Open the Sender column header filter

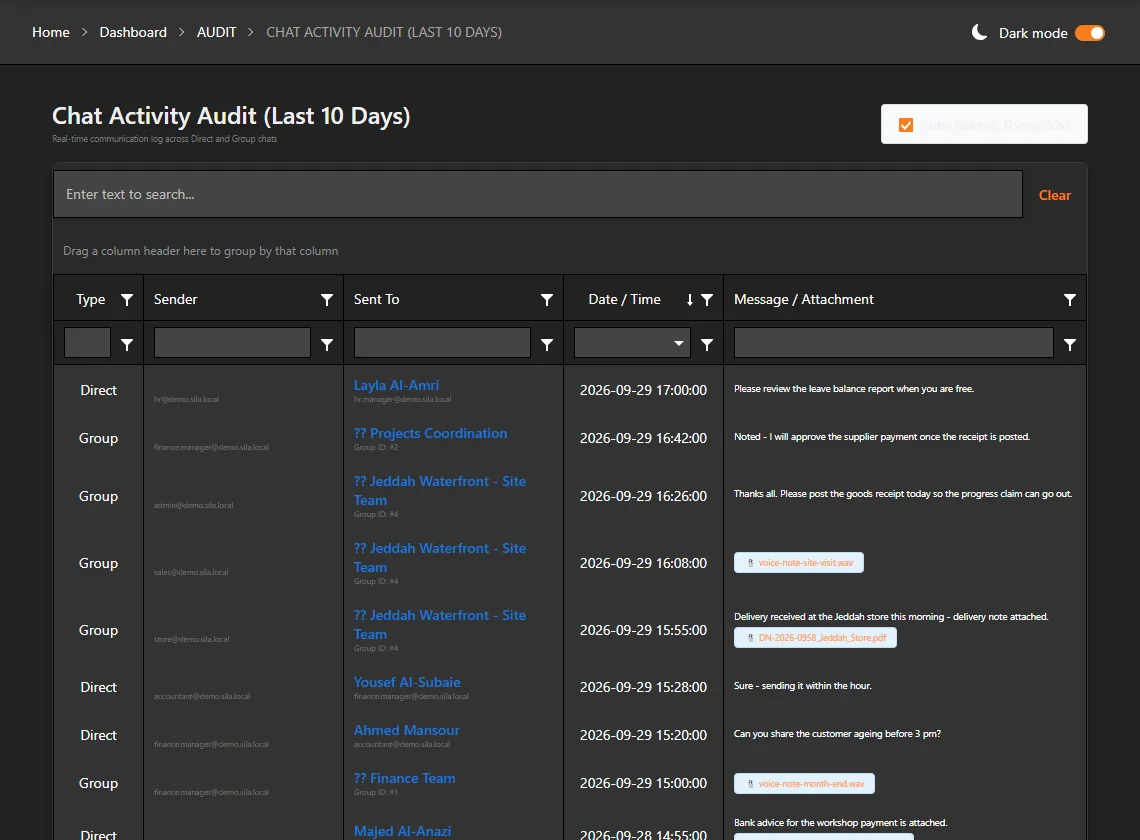(327, 300)
